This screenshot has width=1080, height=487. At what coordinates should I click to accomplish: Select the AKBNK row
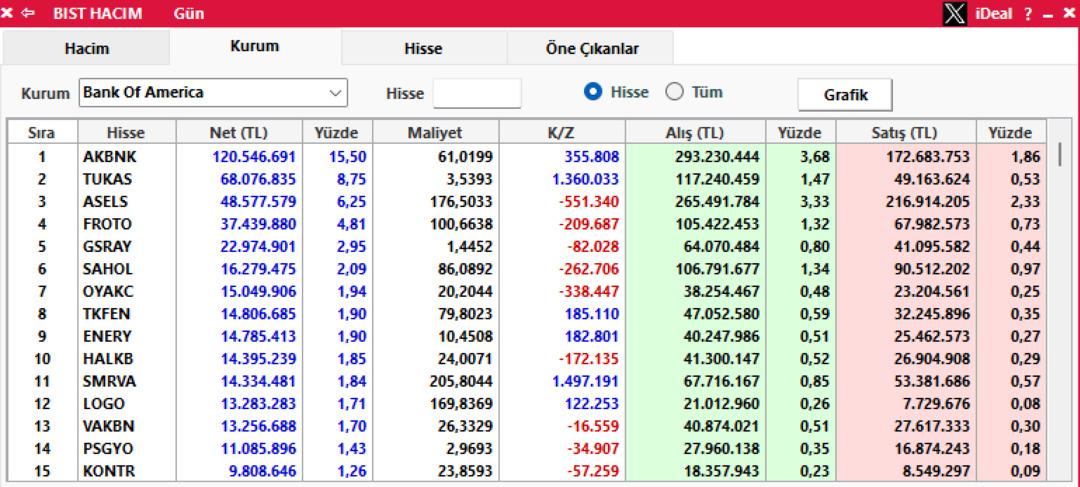527,156
